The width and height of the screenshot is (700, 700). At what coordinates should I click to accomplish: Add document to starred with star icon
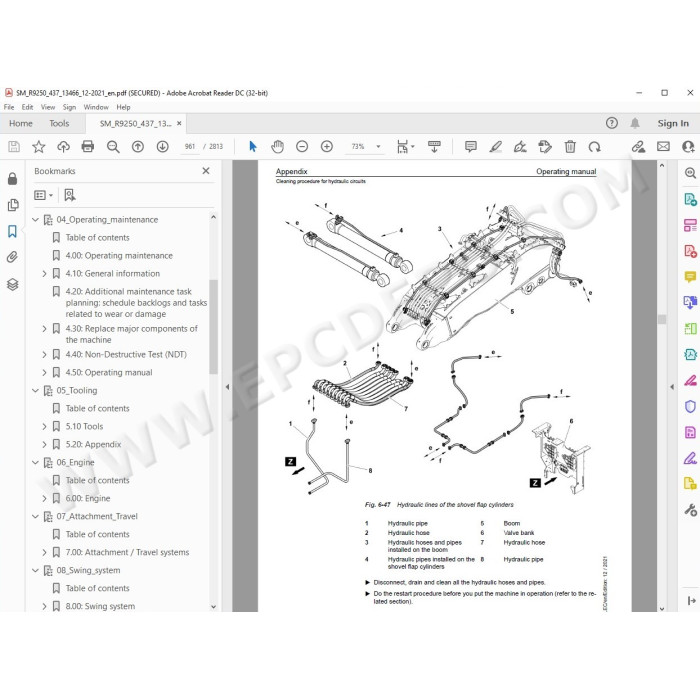[39, 146]
